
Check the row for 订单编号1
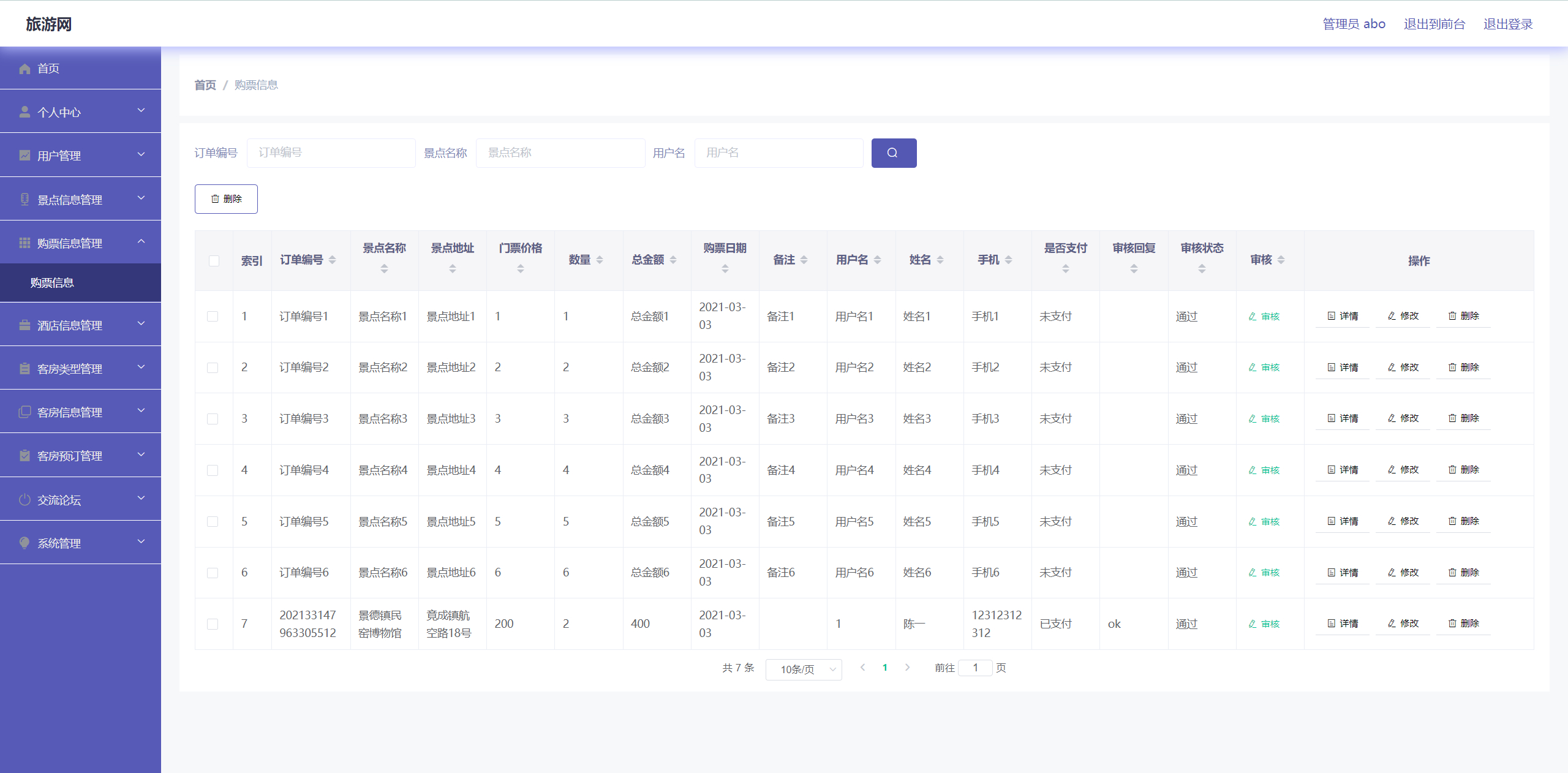(x=213, y=317)
